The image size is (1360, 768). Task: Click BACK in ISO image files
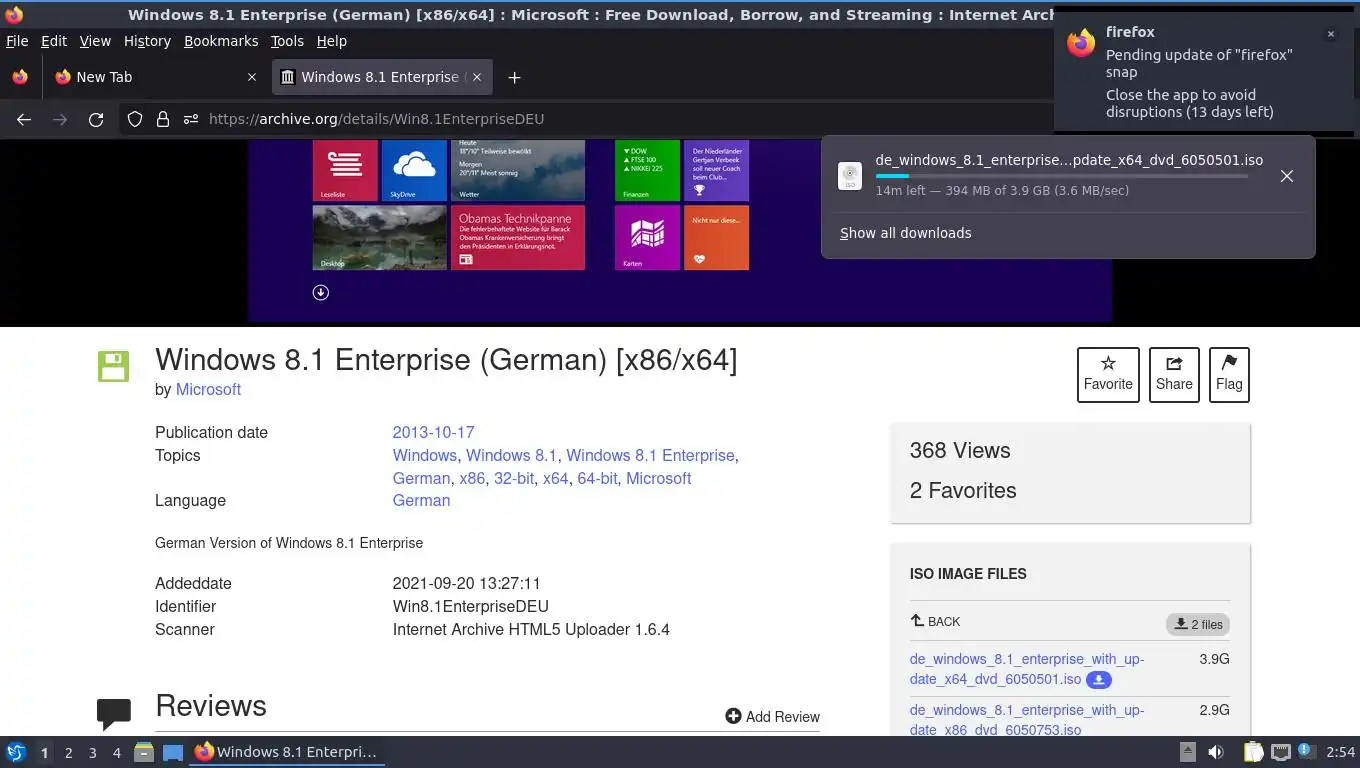[935, 622]
